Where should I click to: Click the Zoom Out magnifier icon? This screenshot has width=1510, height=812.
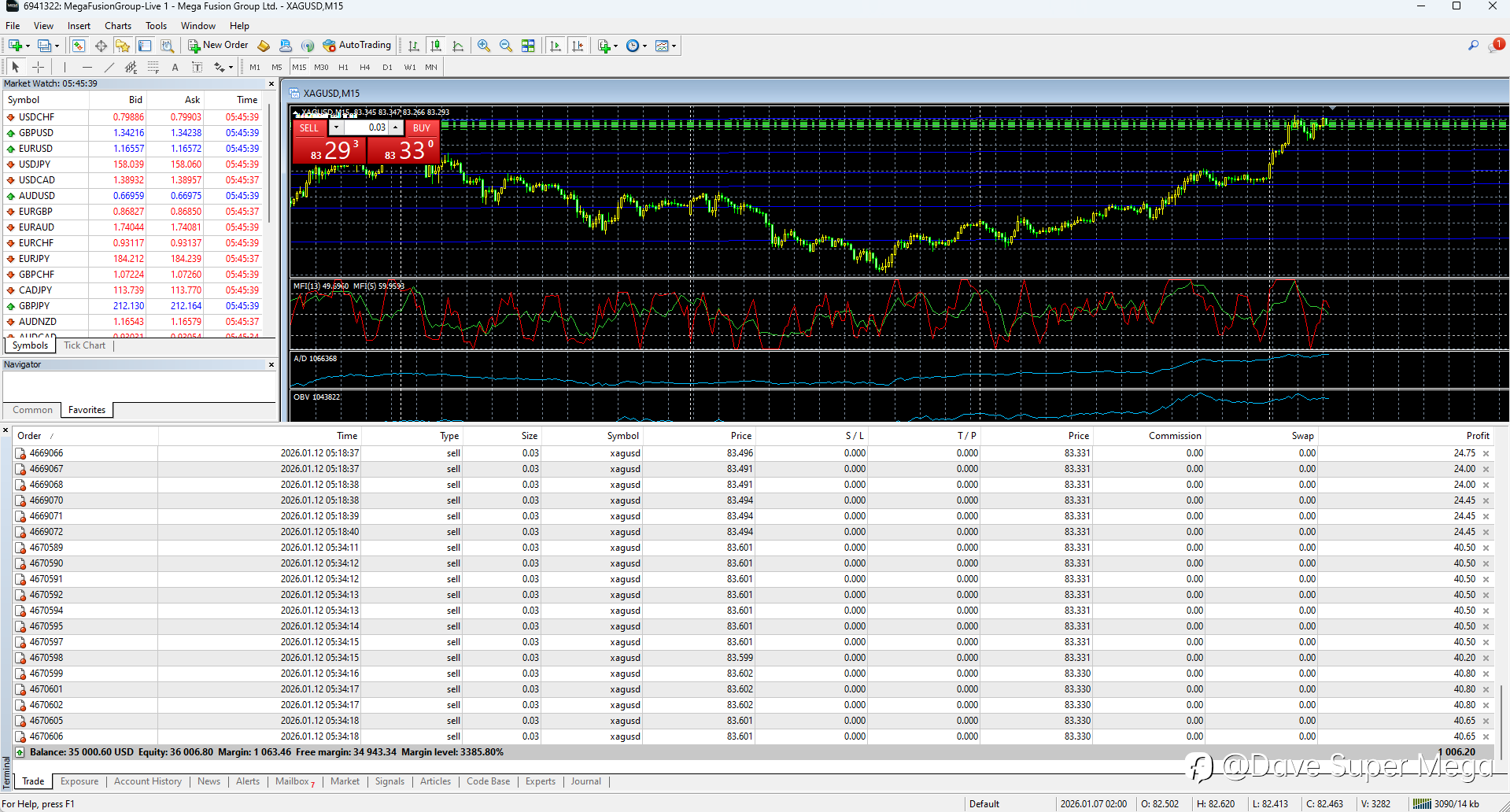(506, 46)
